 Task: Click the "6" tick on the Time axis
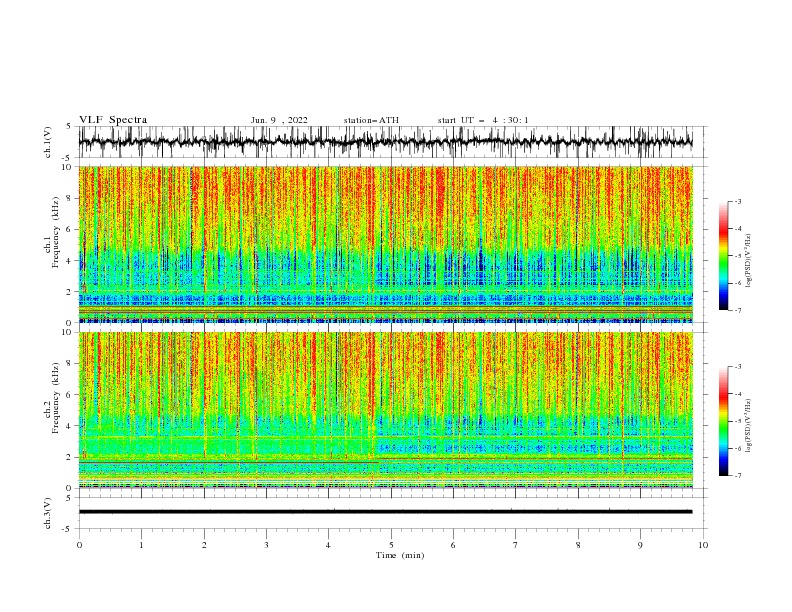[x=453, y=545]
